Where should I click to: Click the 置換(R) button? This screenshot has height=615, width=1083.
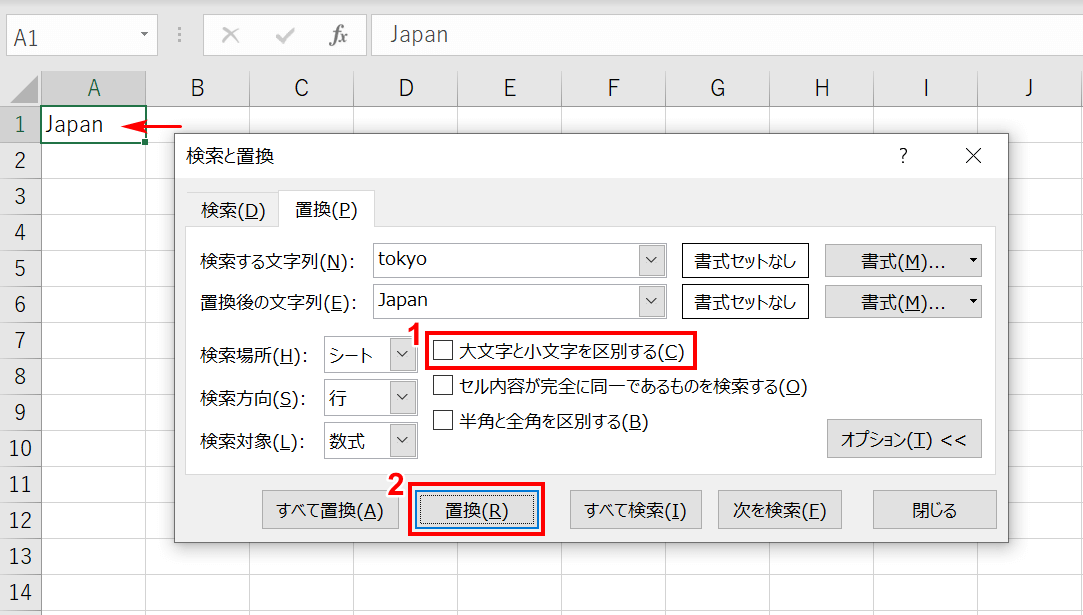click(x=477, y=510)
